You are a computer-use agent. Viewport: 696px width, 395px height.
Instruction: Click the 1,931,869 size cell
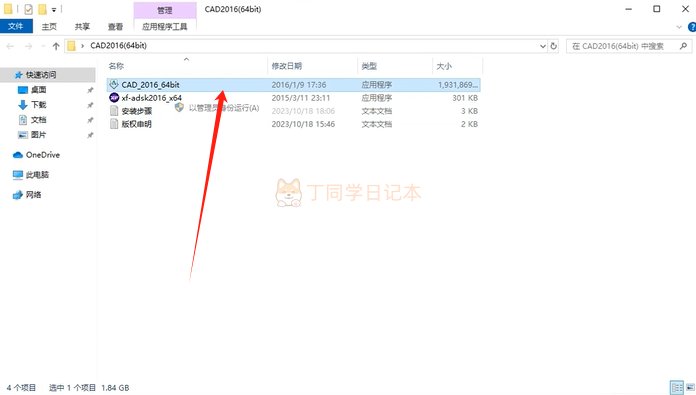458,85
